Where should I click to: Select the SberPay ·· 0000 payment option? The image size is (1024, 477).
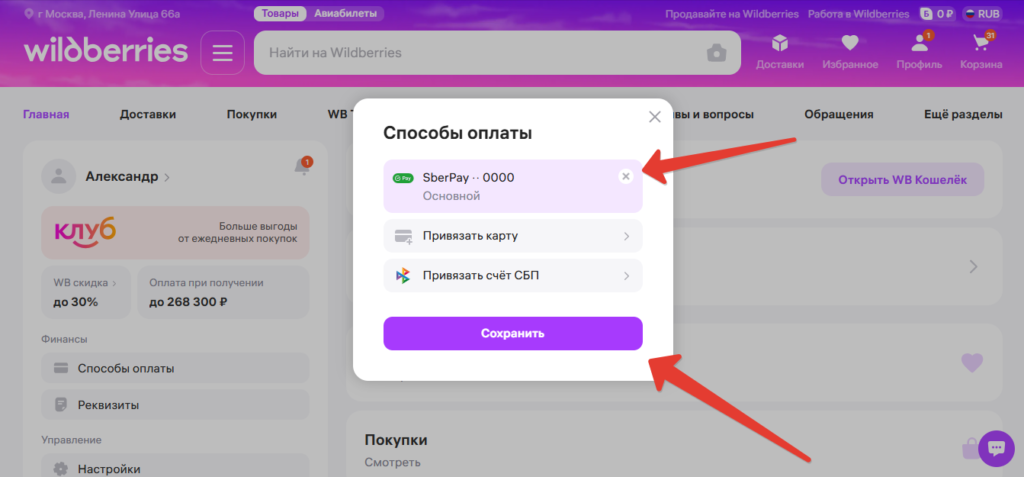click(513, 186)
